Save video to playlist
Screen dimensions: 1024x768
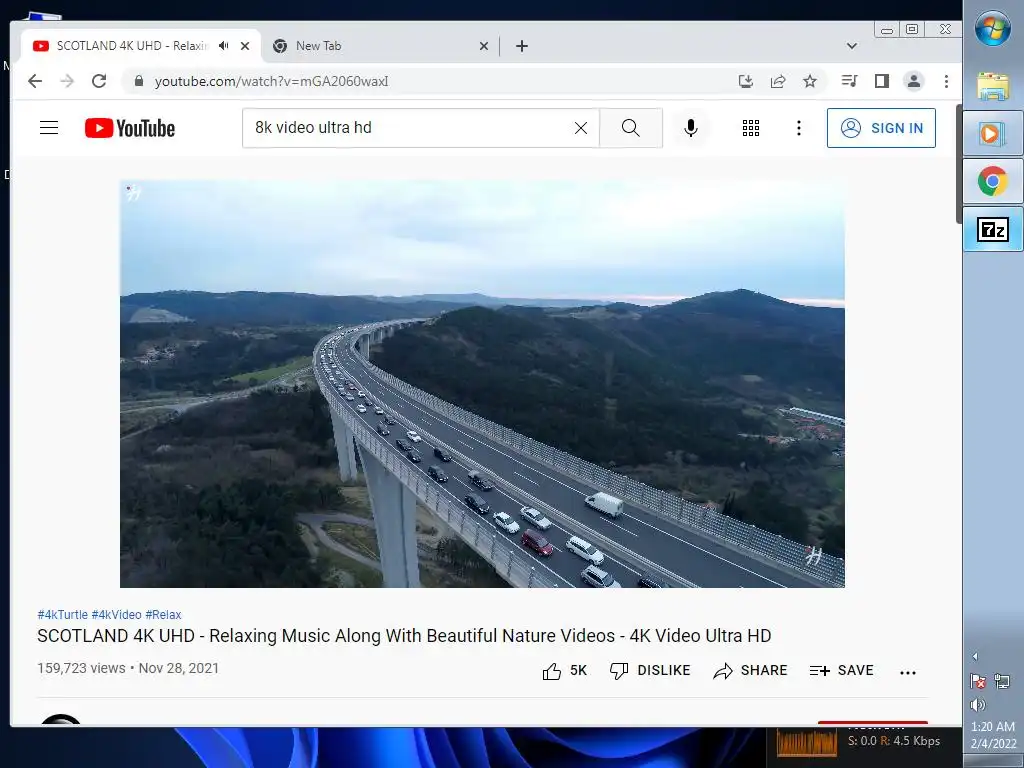(x=841, y=671)
